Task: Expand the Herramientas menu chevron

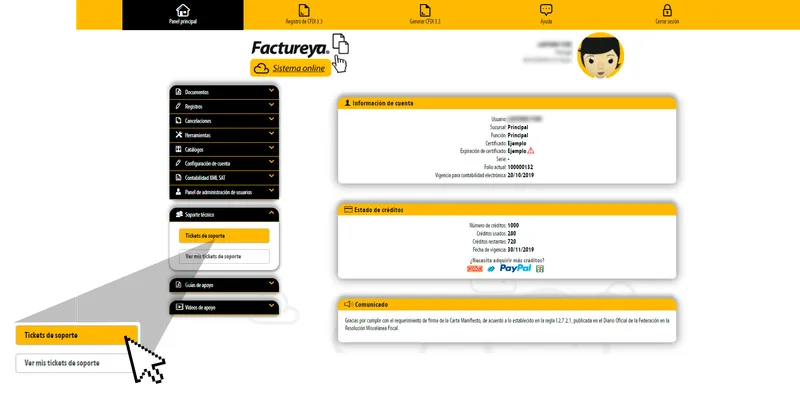Action: [271, 133]
